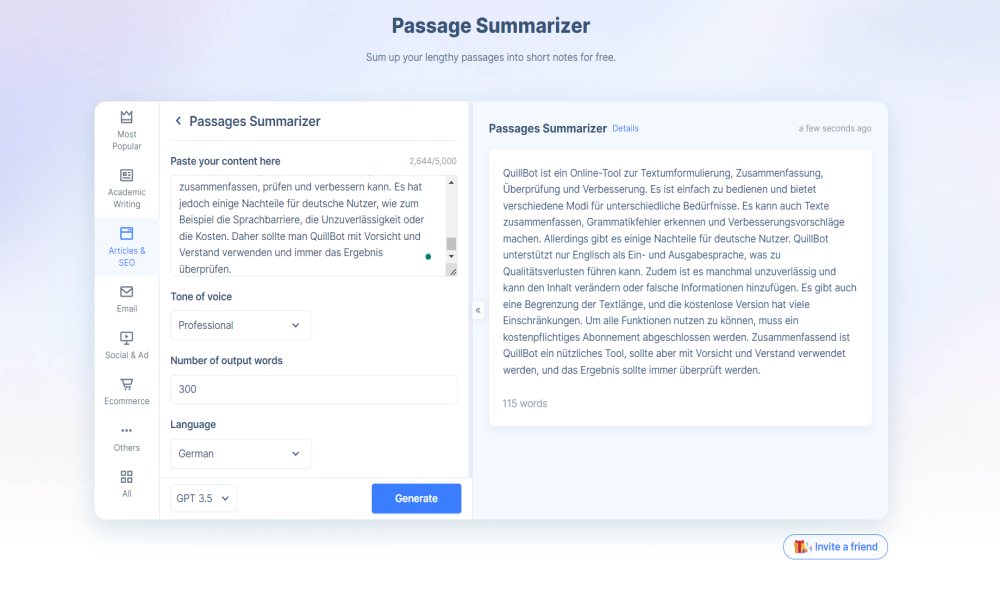Click the Generate button

416,499
